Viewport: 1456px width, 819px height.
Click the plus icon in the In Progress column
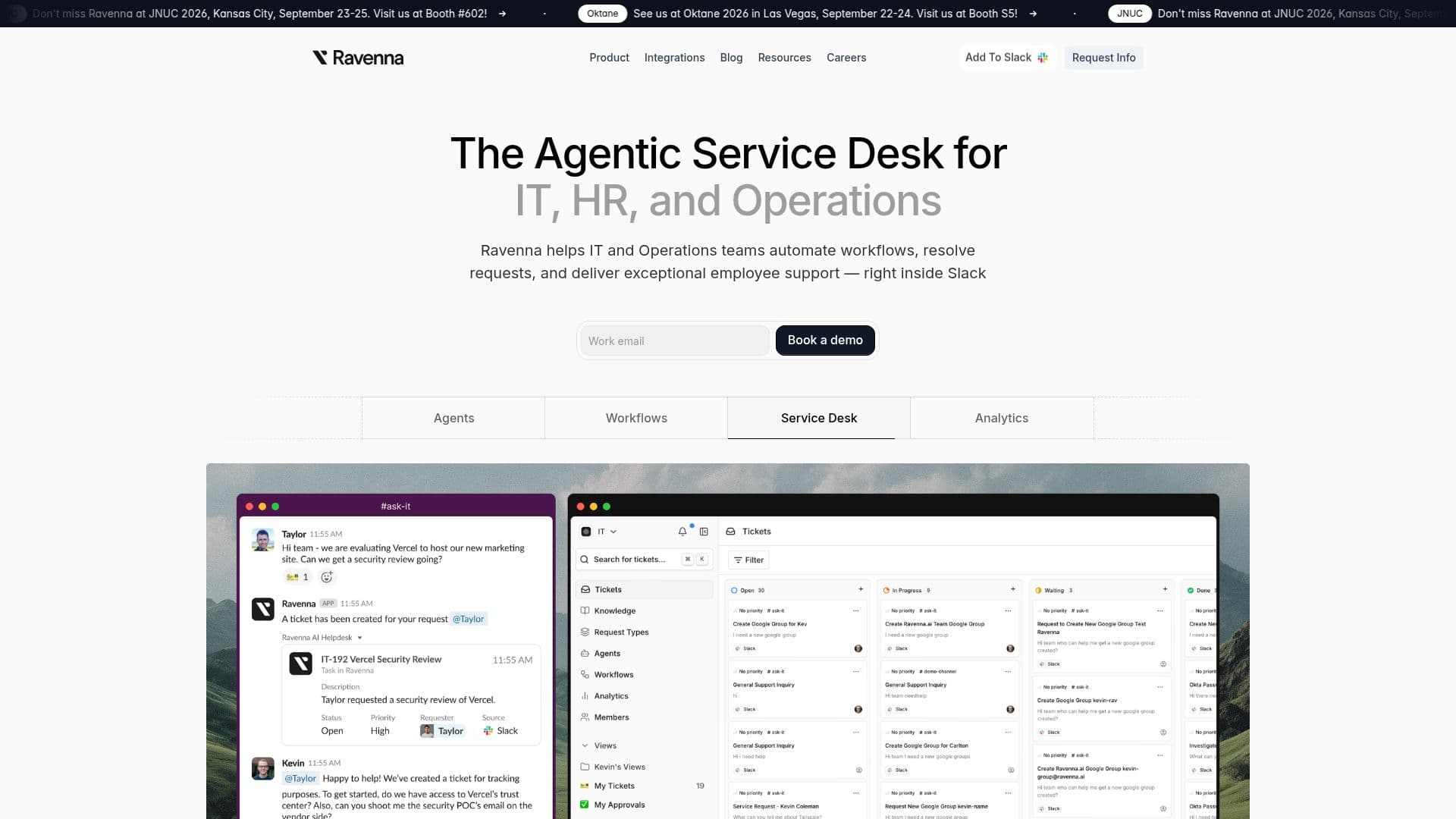pyautogui.click(x=1013, y=589)
